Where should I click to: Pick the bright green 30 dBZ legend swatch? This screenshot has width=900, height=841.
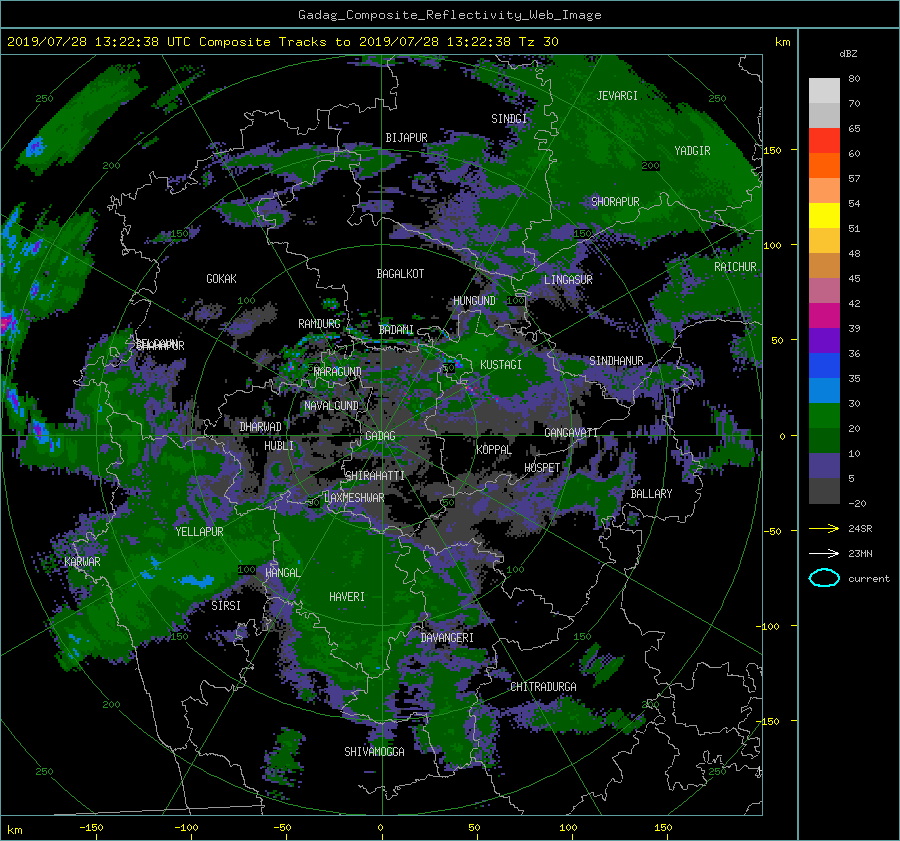click(824, 415)
